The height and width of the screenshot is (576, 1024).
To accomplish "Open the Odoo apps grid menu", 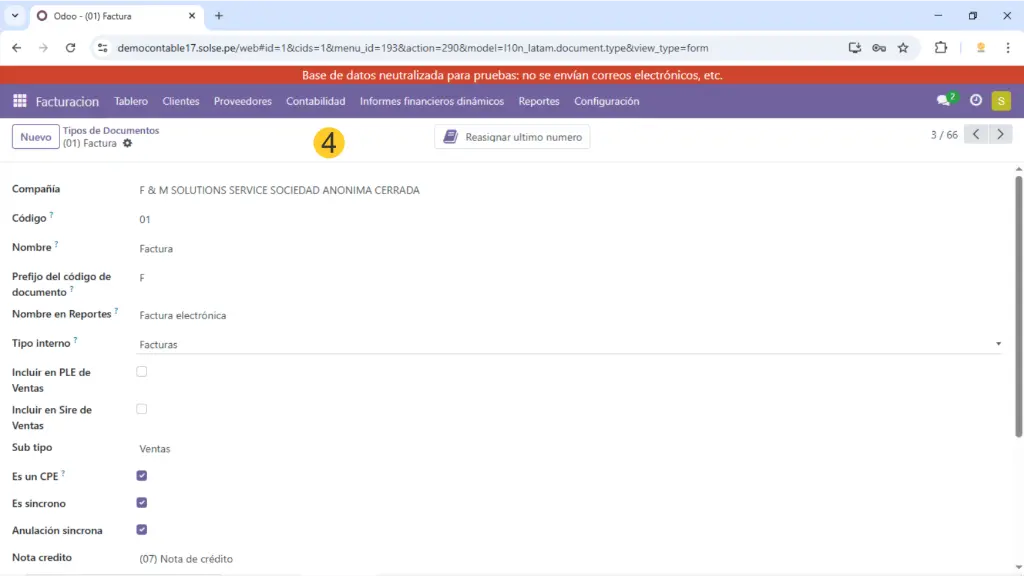I will tap(19, 101).
